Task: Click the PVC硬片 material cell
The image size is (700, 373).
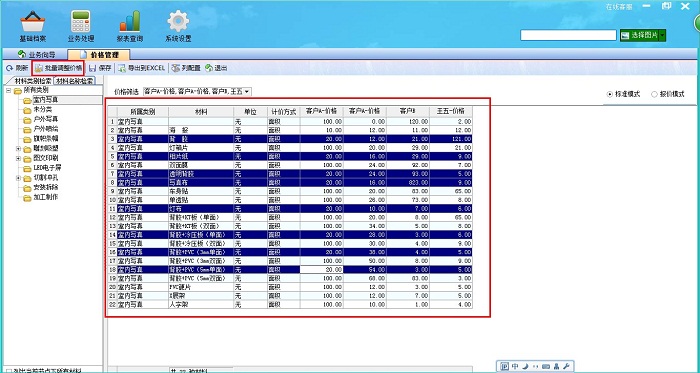Action: [201, 287]
